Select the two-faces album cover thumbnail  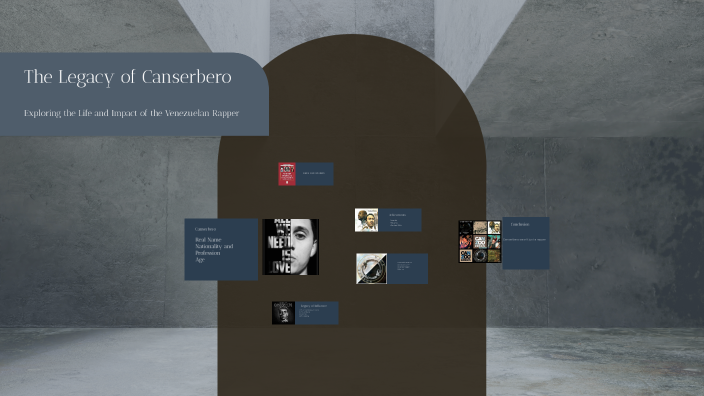(366, 220)
